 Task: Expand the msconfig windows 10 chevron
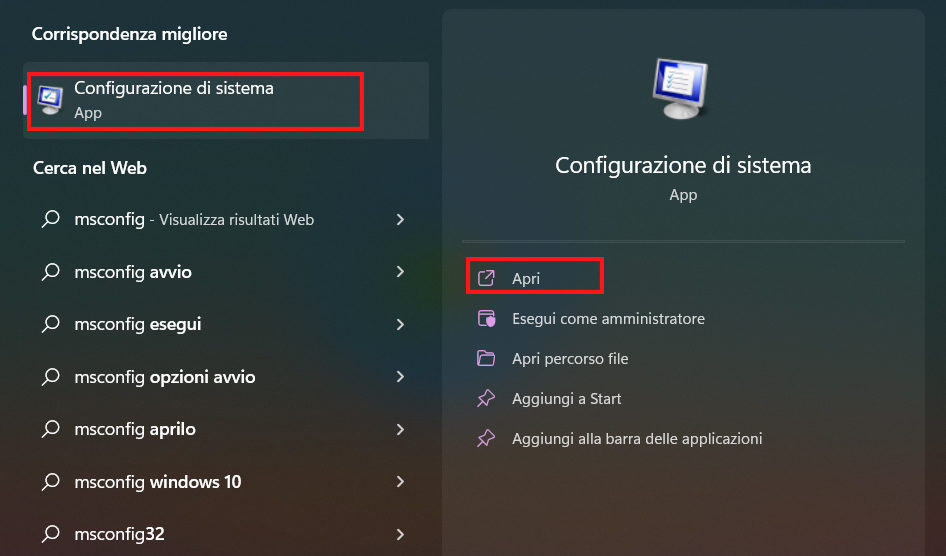pyautogui.click(x=400, y=482)
